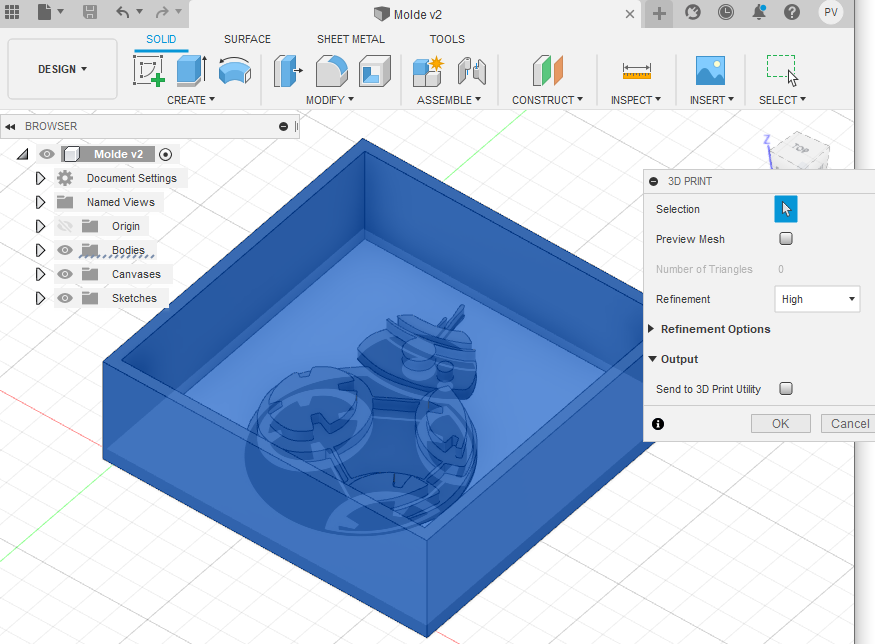The image size is (875, 644).
Task: Open the File menu icon
Action: click(45, 12)
